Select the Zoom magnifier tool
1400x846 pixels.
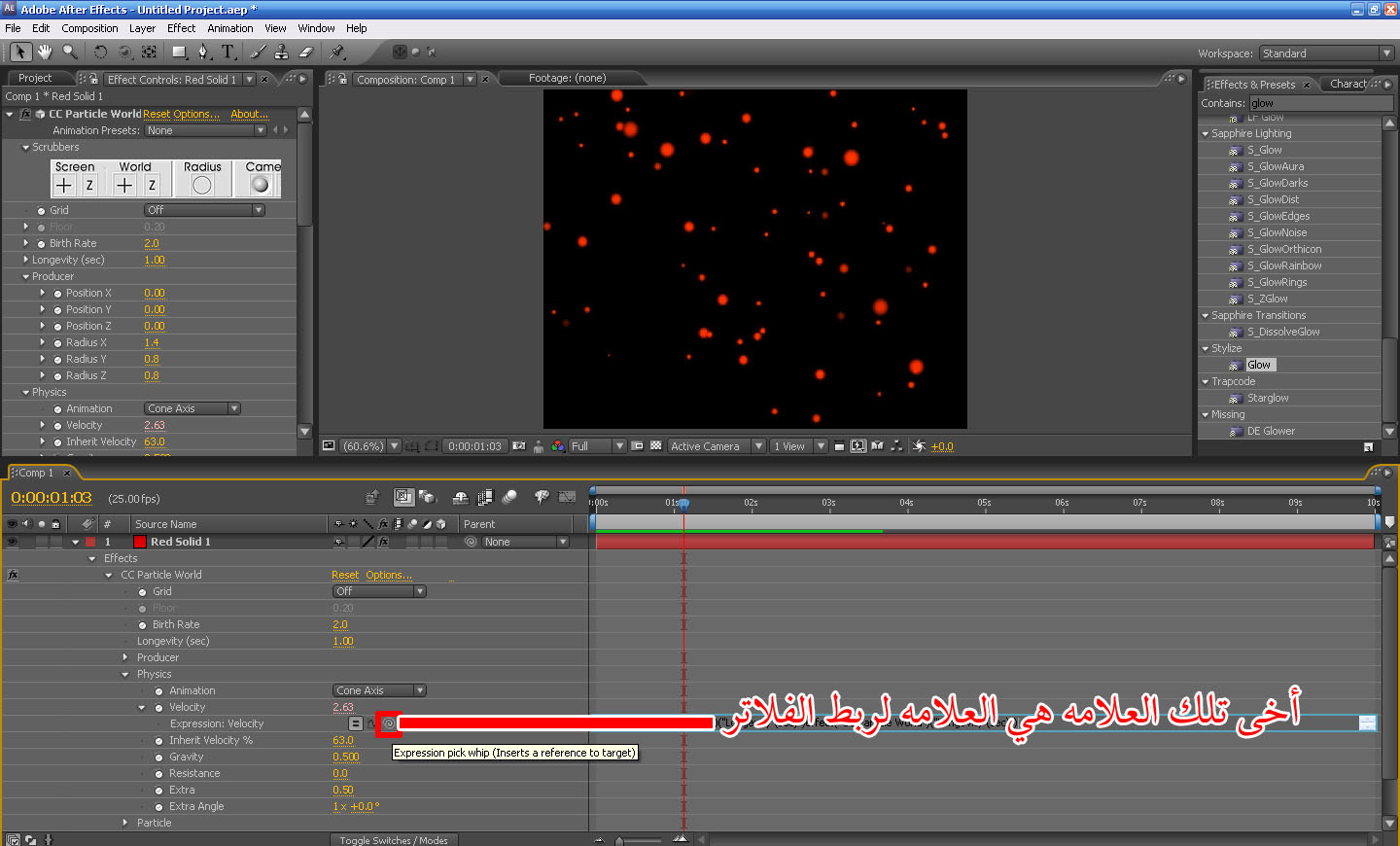(70, 52)
